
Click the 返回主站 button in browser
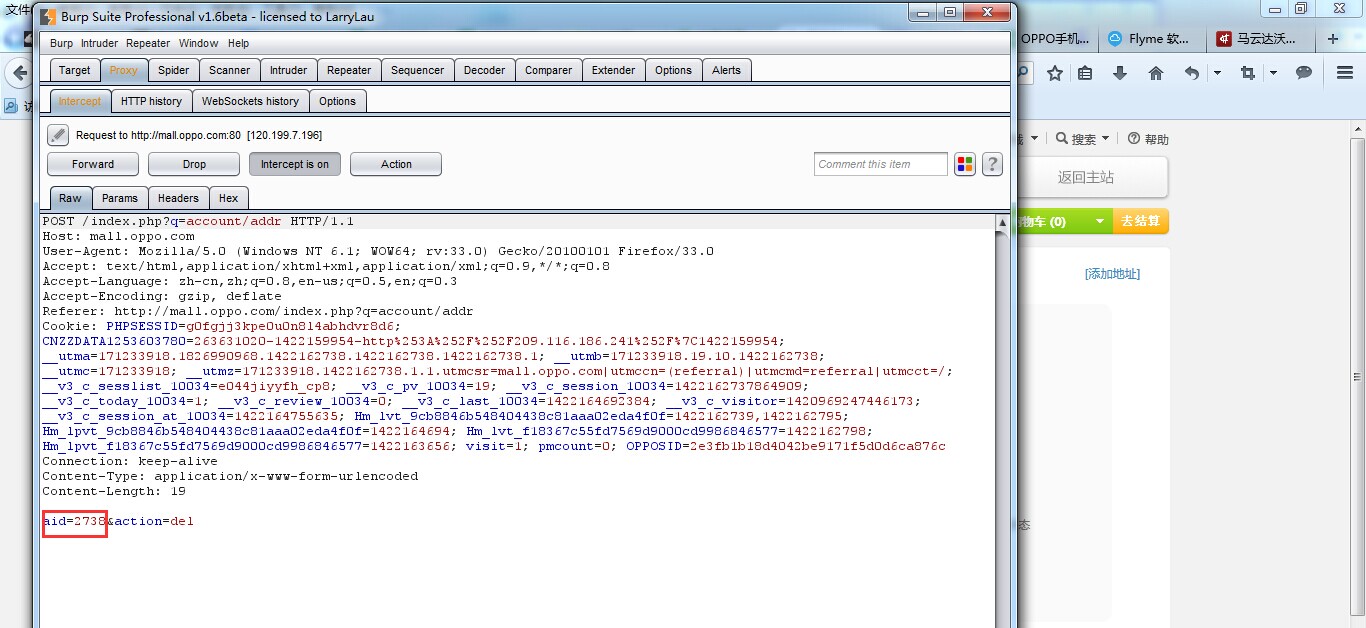click(1085, 177)
